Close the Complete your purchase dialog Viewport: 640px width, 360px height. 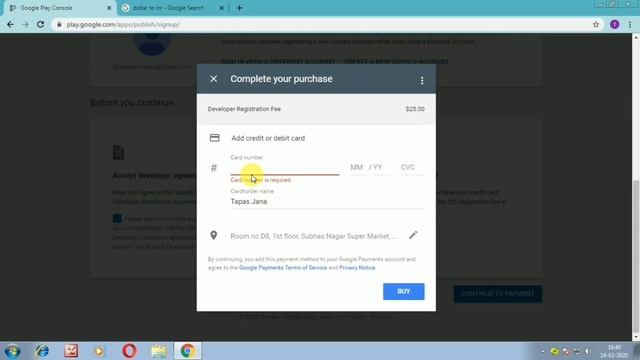coord(213,79)
